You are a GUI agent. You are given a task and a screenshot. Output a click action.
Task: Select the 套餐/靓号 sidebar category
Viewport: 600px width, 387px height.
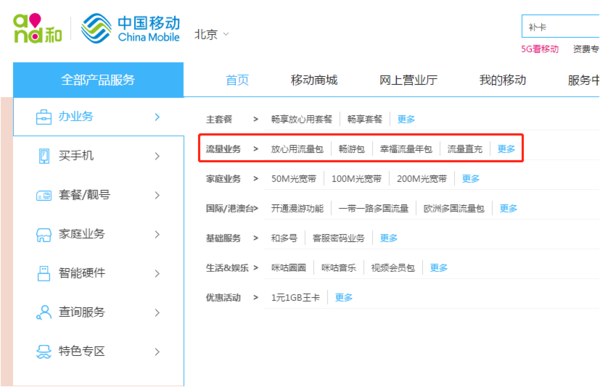pos(99,195)
